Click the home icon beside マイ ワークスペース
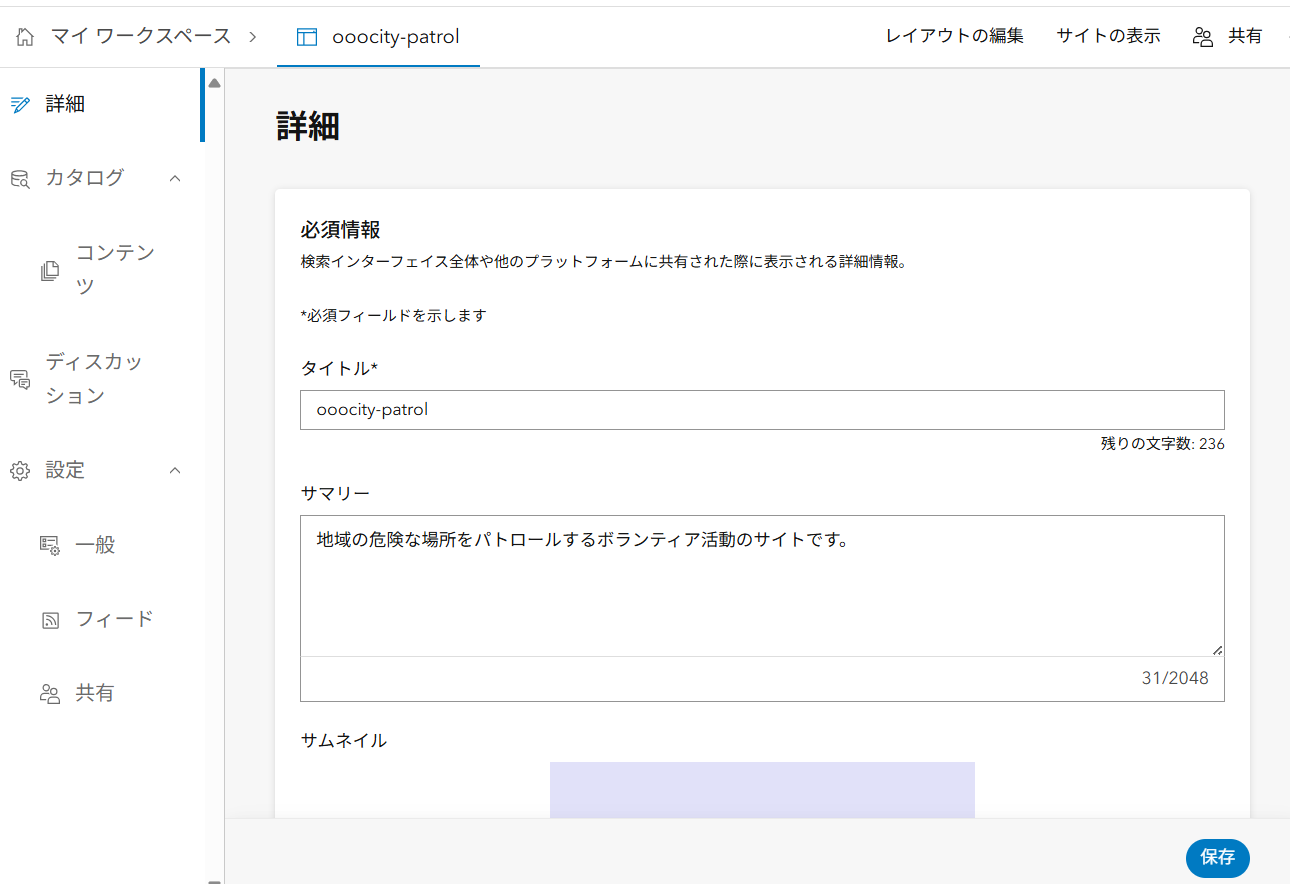 coord(25,37)
